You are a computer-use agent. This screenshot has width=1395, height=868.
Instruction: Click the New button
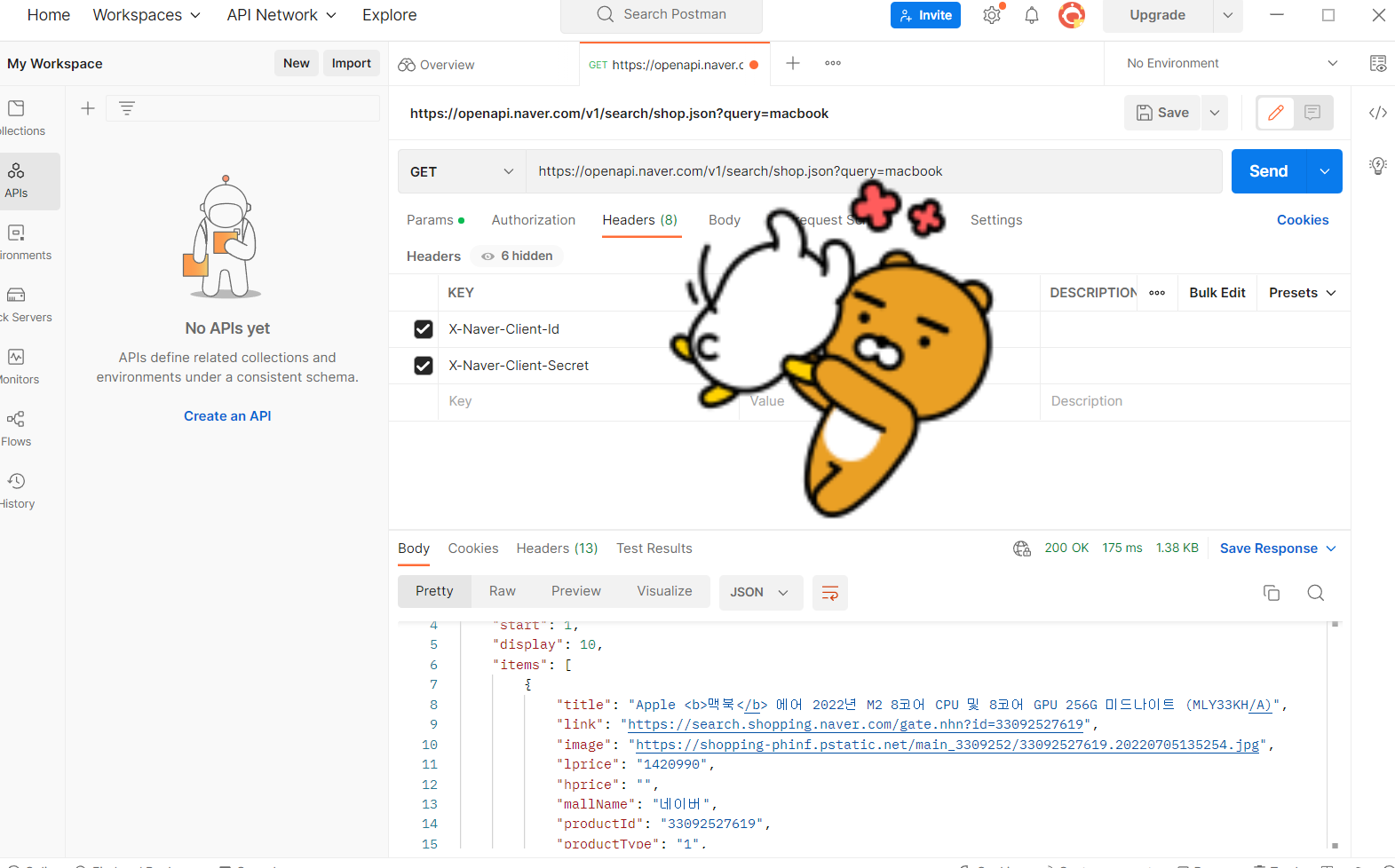point(297,63)
